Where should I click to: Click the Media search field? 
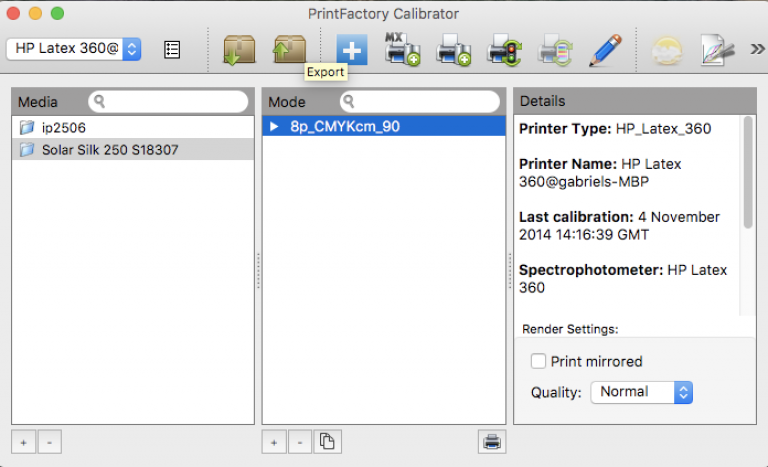pyautogui.click(x=168, y=101)
